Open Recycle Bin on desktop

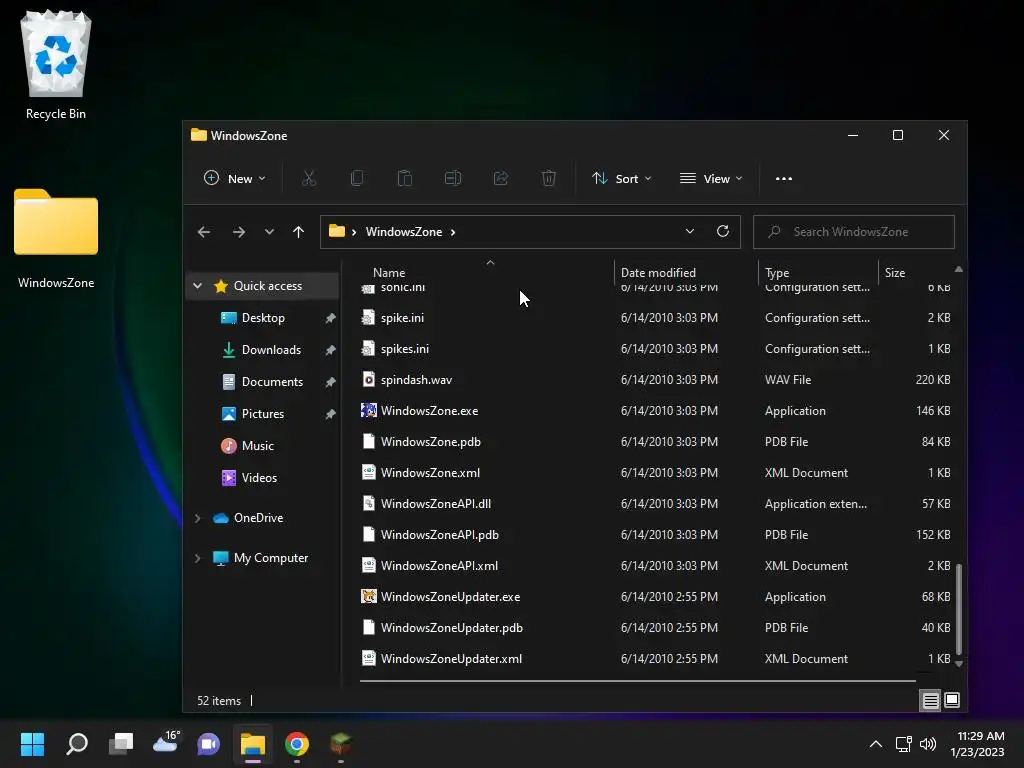point(56,65)
